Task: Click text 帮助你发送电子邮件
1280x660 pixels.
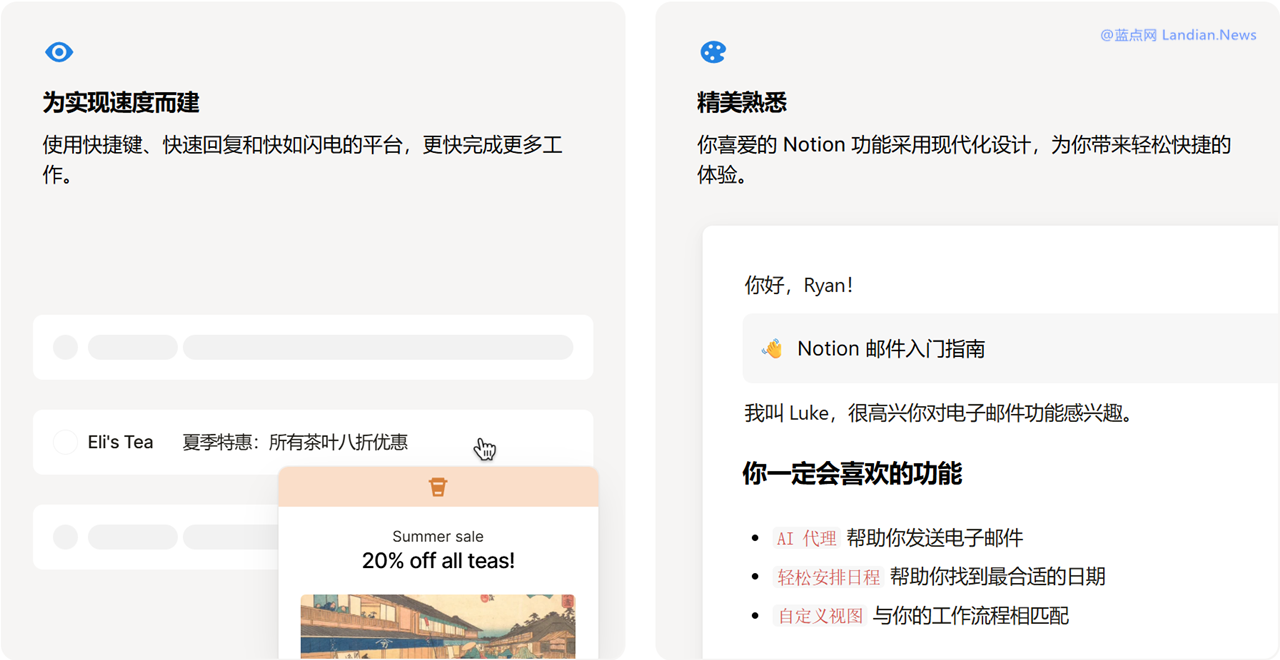Action: tap(935, 538)
